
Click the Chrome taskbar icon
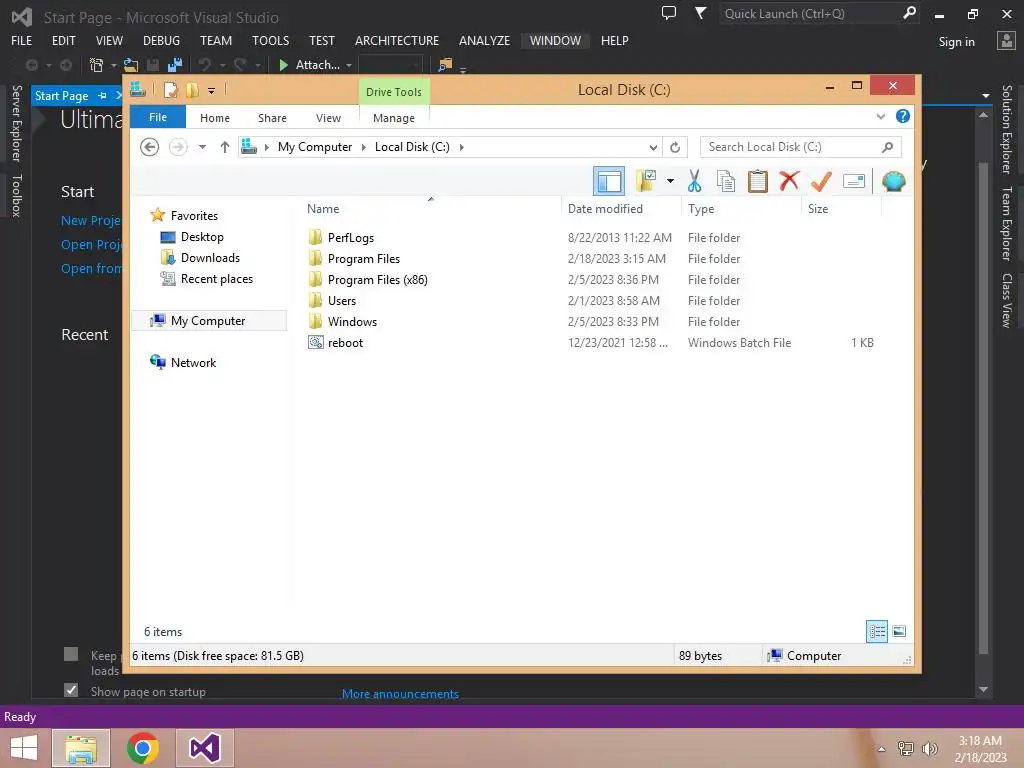tap(143, 748)
